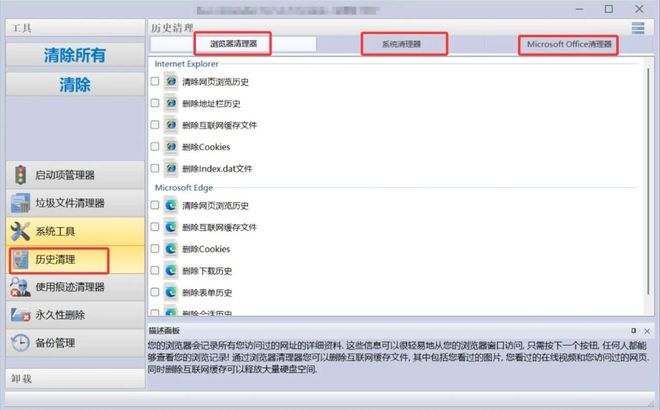This screenshot has height=410, width=660.
Task: Check Internet Explorer 删除互联网缓存文件 box
Action: pyautogui.click(x=155, y=125)
